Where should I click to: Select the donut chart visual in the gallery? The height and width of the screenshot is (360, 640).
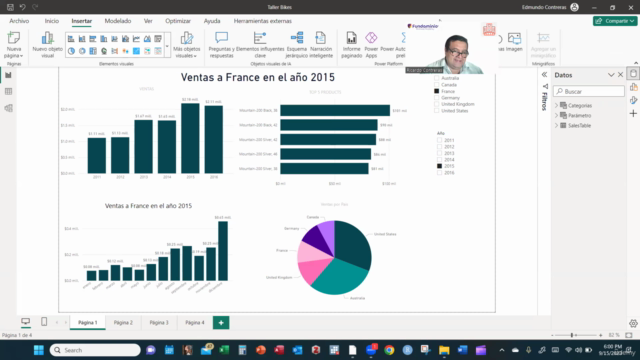[x=82, y=51]
